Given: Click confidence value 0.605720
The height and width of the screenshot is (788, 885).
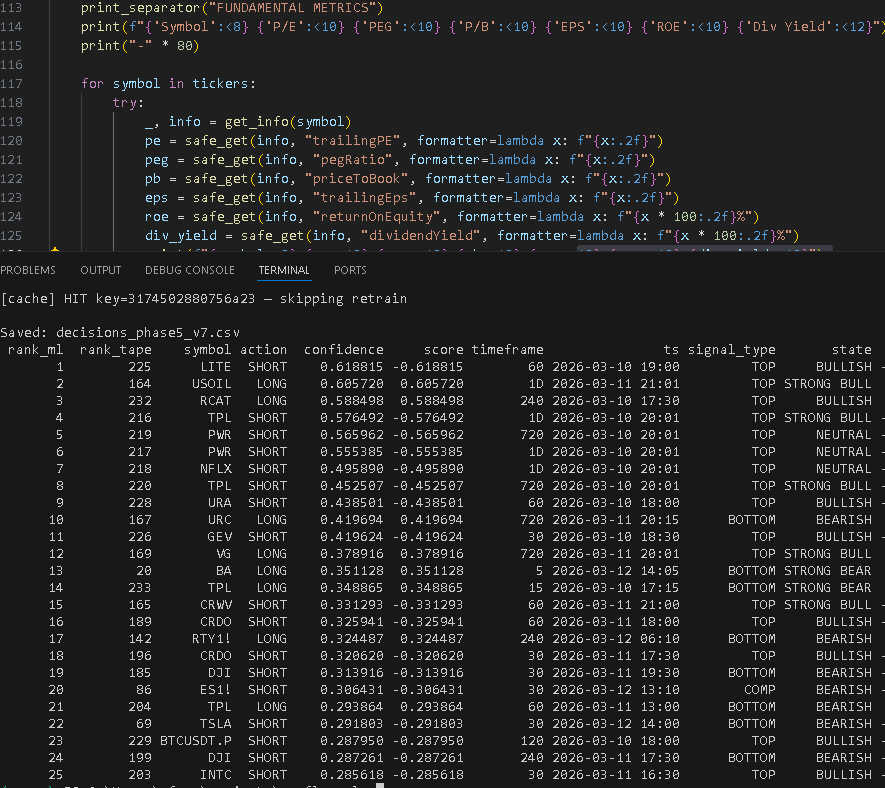Looking at the screenshot, I should point(352,384).
